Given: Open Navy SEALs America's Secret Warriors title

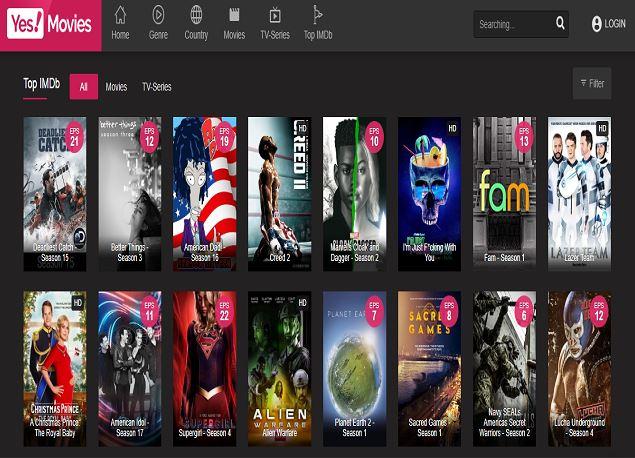Looking at the screenshot, I should [505, 422].
